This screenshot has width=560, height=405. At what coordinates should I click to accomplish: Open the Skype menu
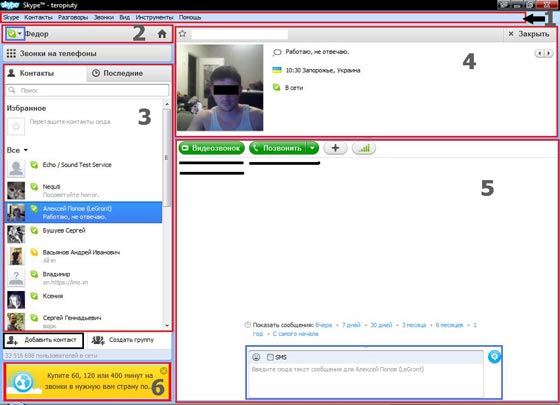[x=11, y=17]
